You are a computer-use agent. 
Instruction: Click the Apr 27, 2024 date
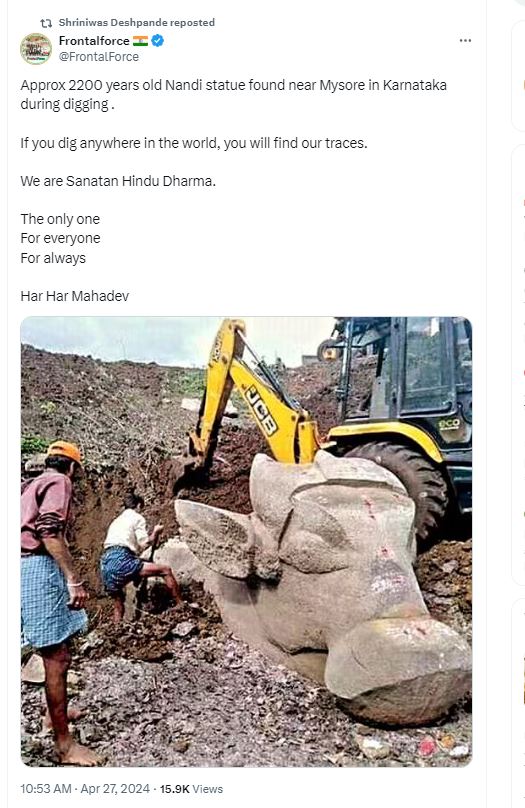(x=115, y=789)
